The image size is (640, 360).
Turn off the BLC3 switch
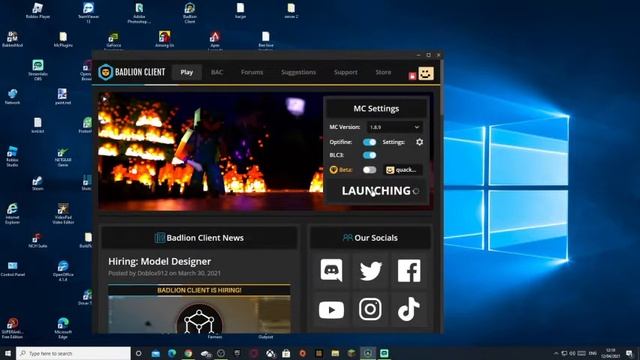point(369,155)
